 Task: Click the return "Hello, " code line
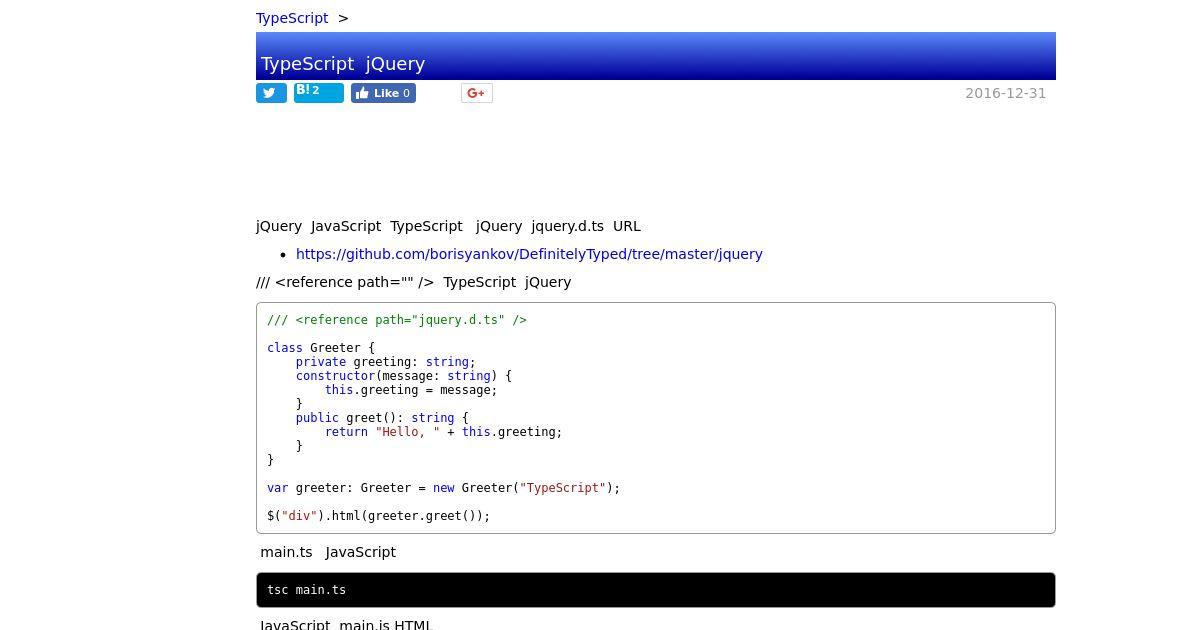click(444, 432)
